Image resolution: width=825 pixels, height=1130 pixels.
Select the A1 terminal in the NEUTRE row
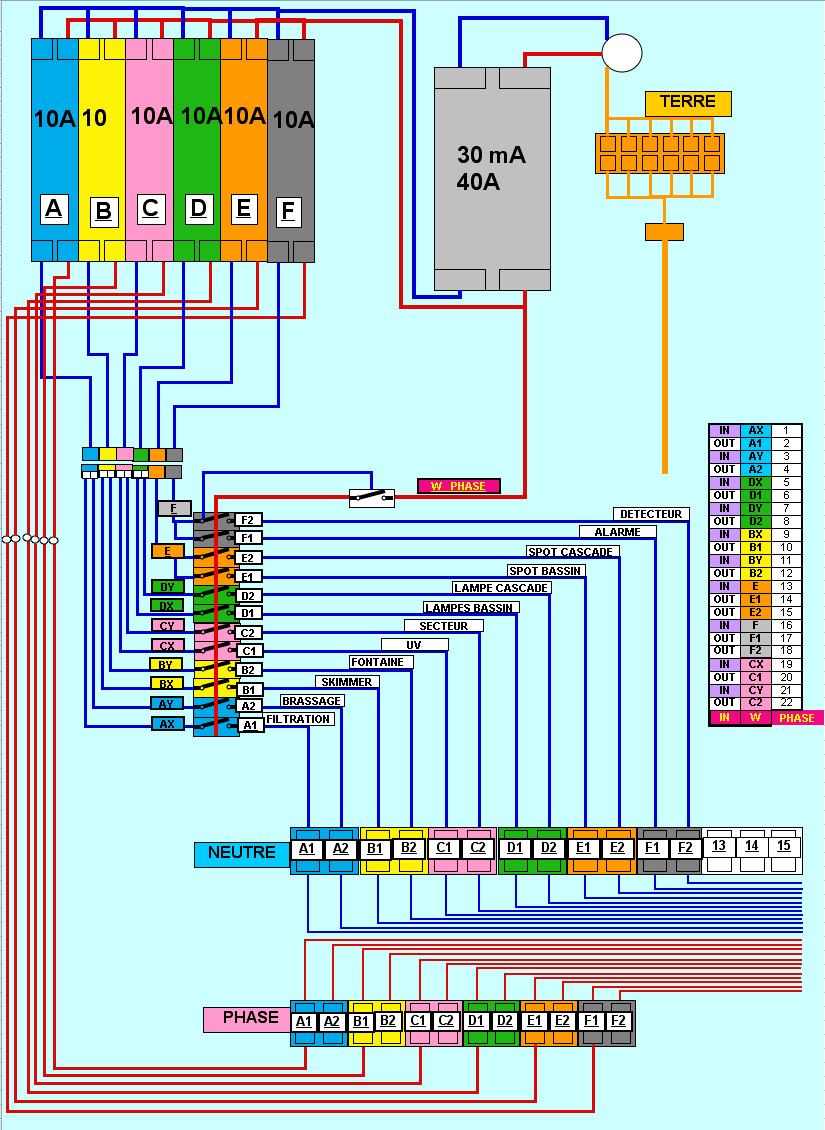click(x=306, y=849)
